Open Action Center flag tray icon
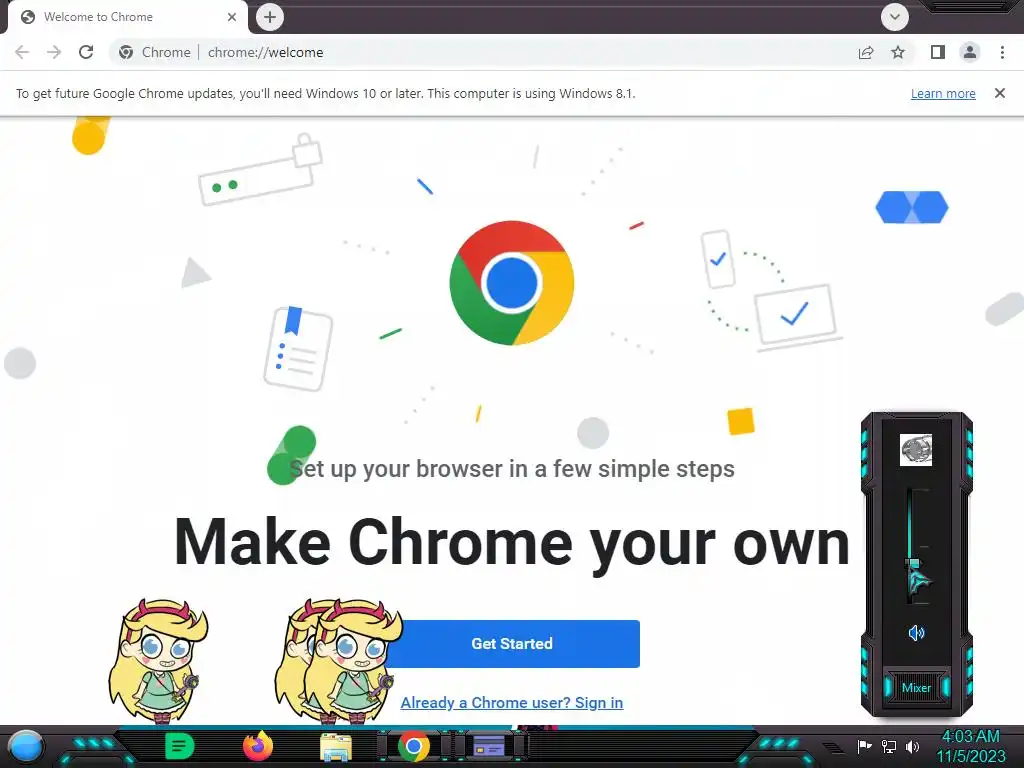Image resolution: width=1024 pixels, height=768 pixels. tap(864, 746)
